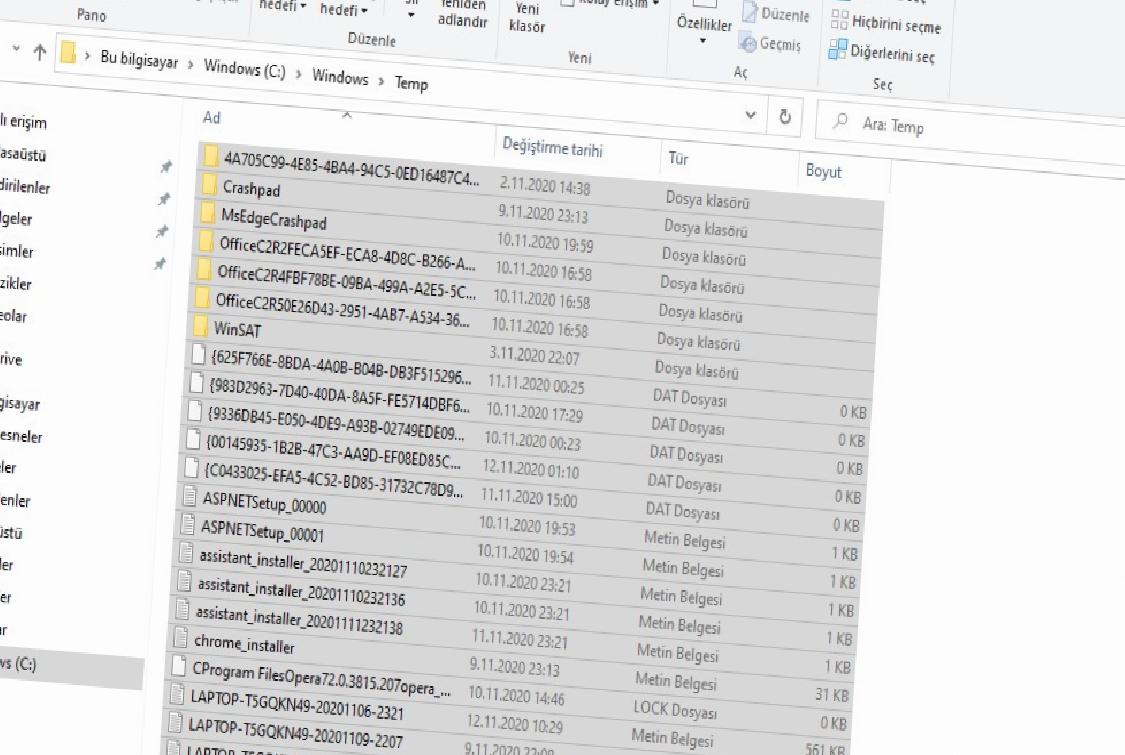Select file name 'assistant_installer_20201110232136'
1125x755 pixels.
[301, 591]
